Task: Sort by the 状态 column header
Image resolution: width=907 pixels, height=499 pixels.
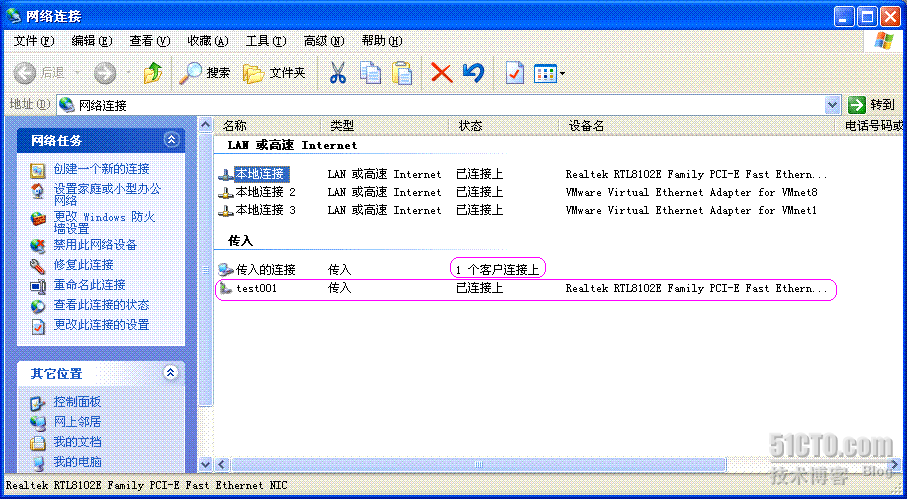Action: (503, 125)
